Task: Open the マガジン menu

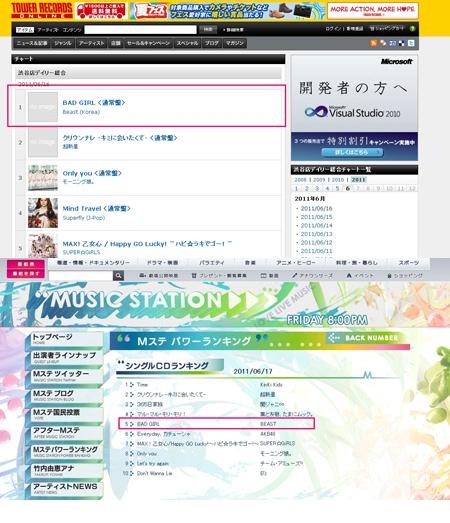Action: 235,43
